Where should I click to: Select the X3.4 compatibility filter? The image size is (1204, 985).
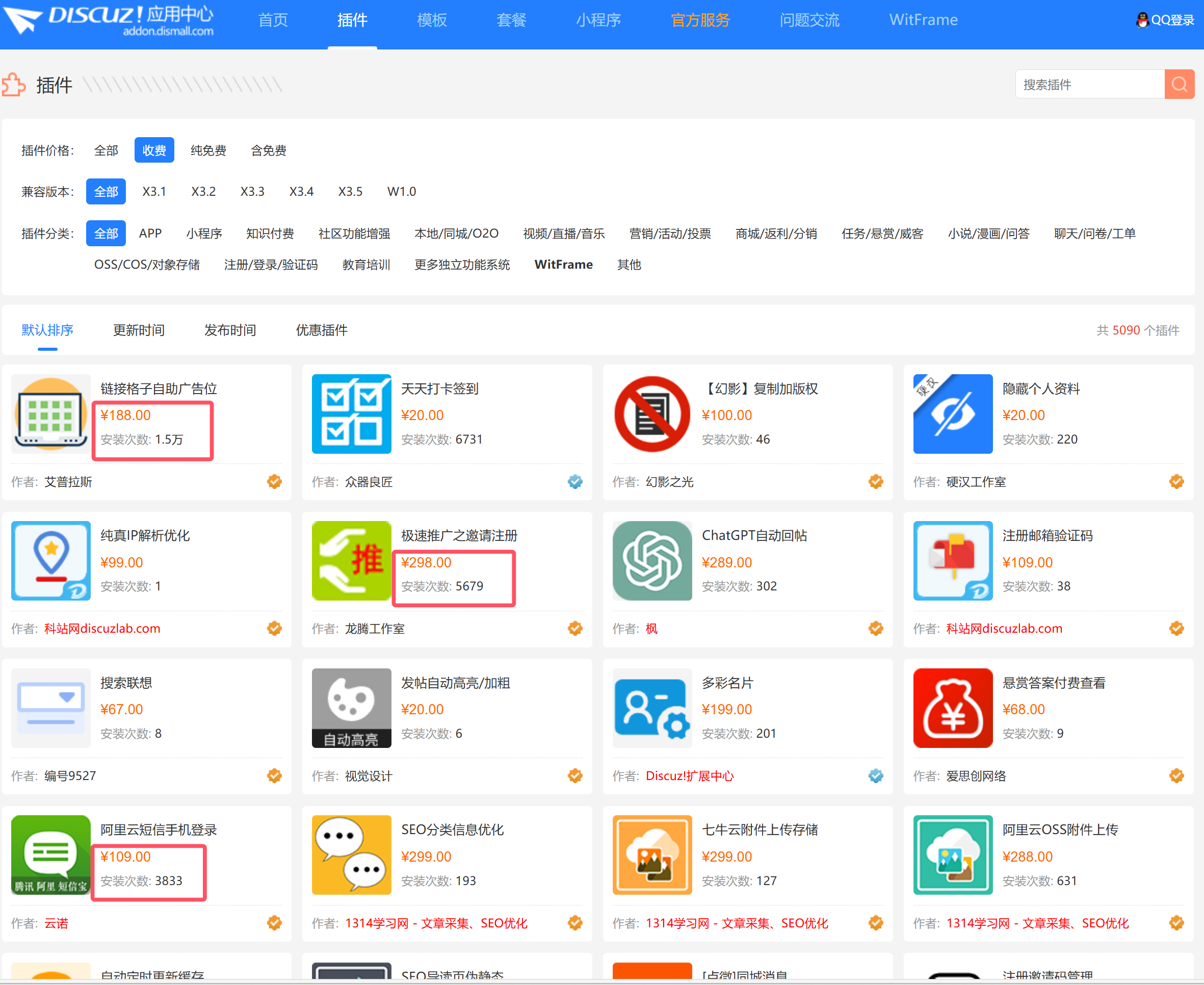(x=301, y=191)
